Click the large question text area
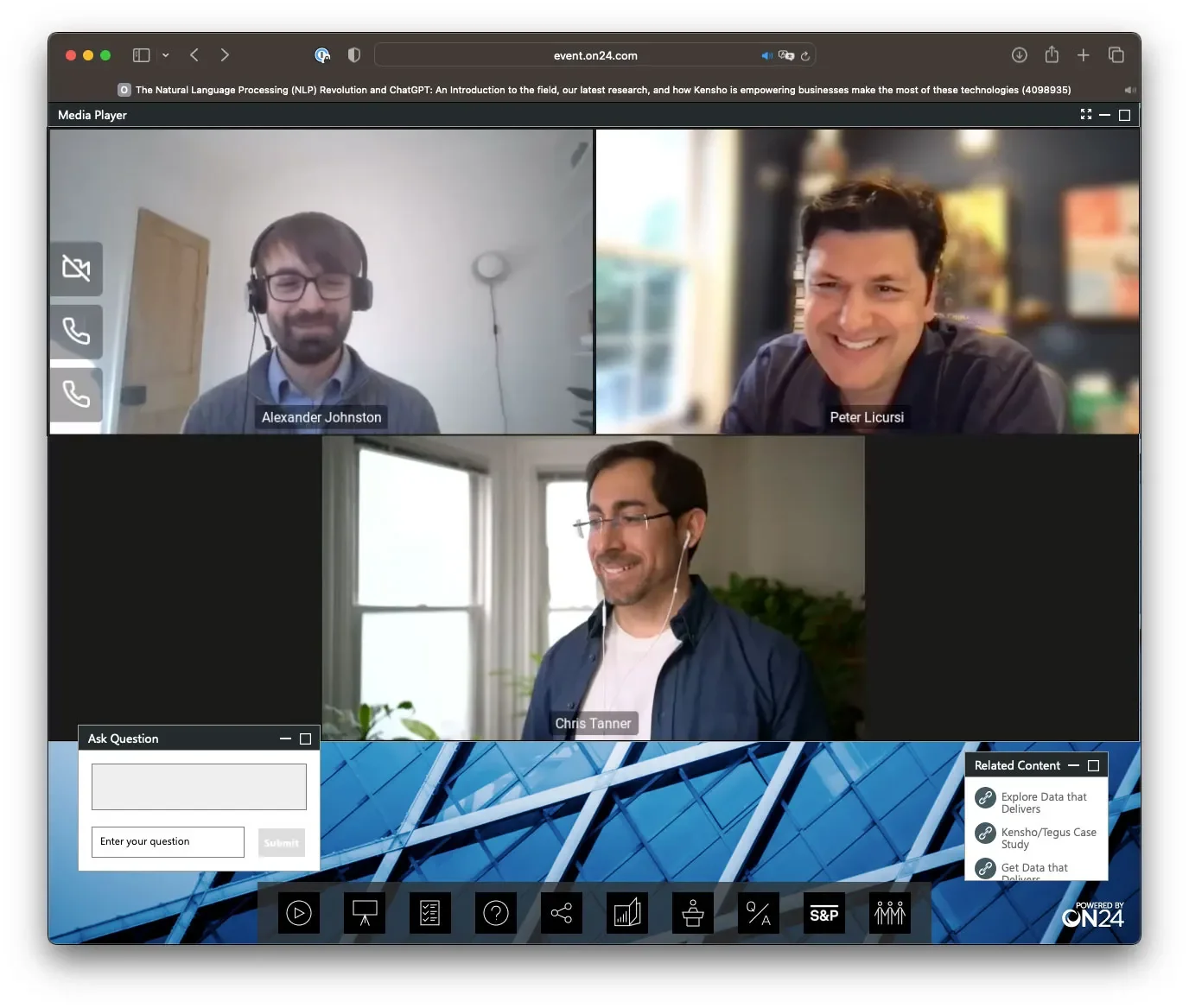The height and width of the screenshot is (1008, 1189). coord(199,787)
